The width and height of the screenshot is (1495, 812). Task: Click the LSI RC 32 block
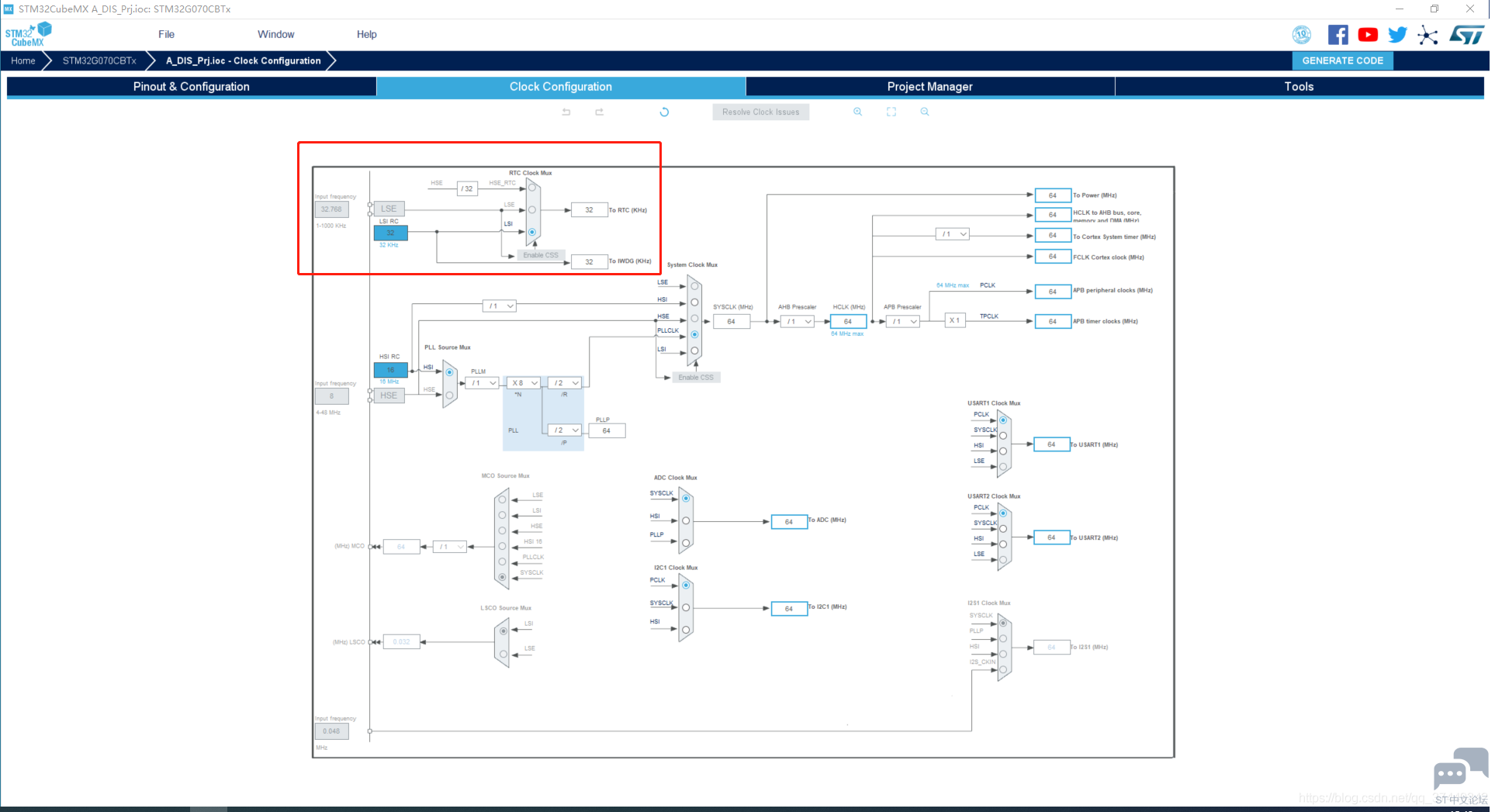[x=390, y=233]
